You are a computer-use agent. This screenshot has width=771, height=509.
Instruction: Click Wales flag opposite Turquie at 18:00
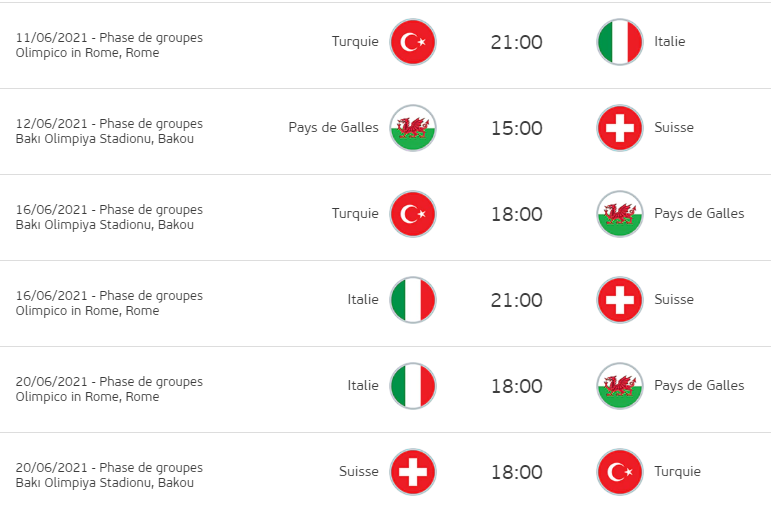pyautogui.click(x=620, y=214)
